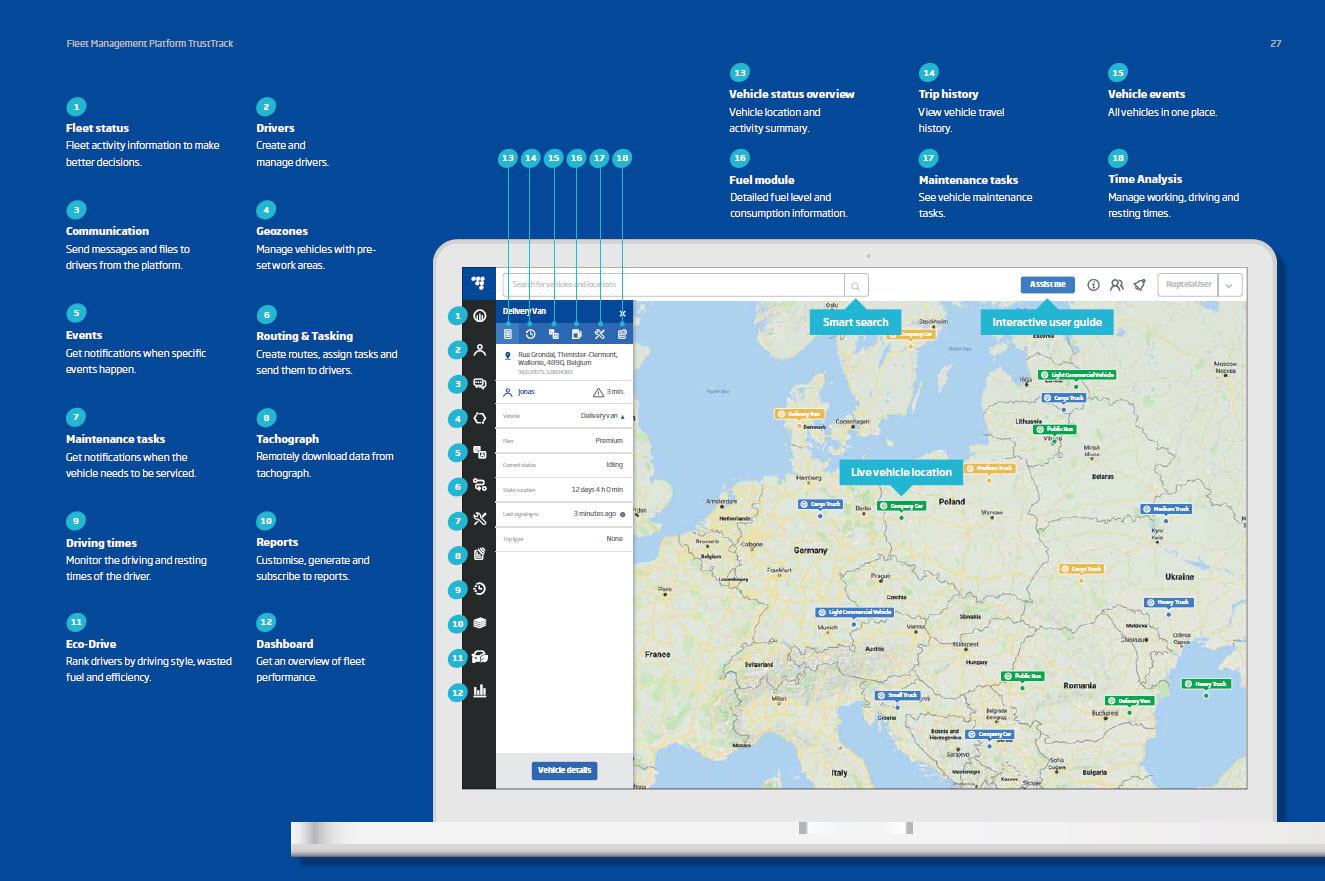Select yellow Company Car marker in Sweden
The image size is (1325, 881).
click(912, 334)
